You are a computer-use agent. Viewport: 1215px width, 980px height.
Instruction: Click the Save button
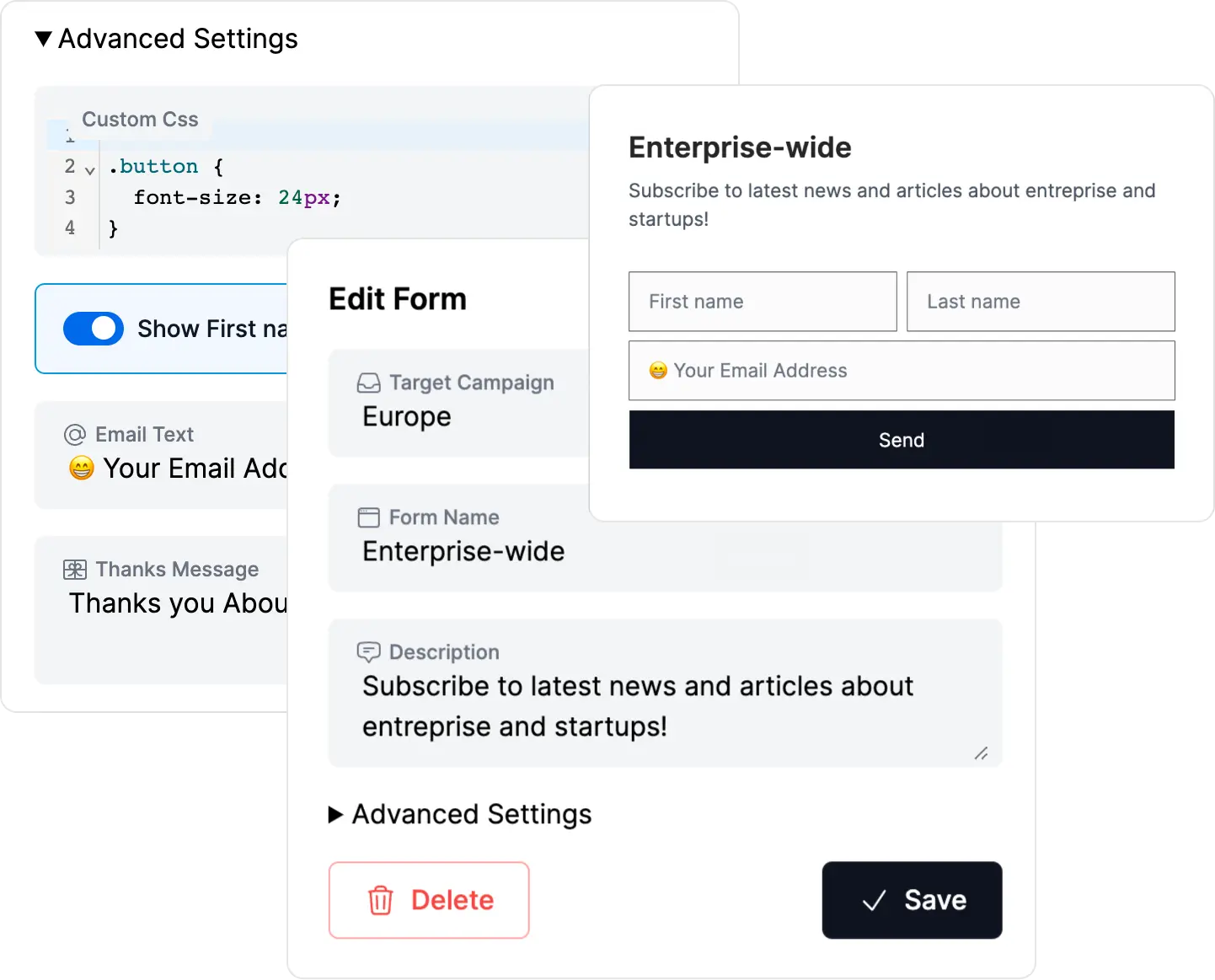click(912, 900)
